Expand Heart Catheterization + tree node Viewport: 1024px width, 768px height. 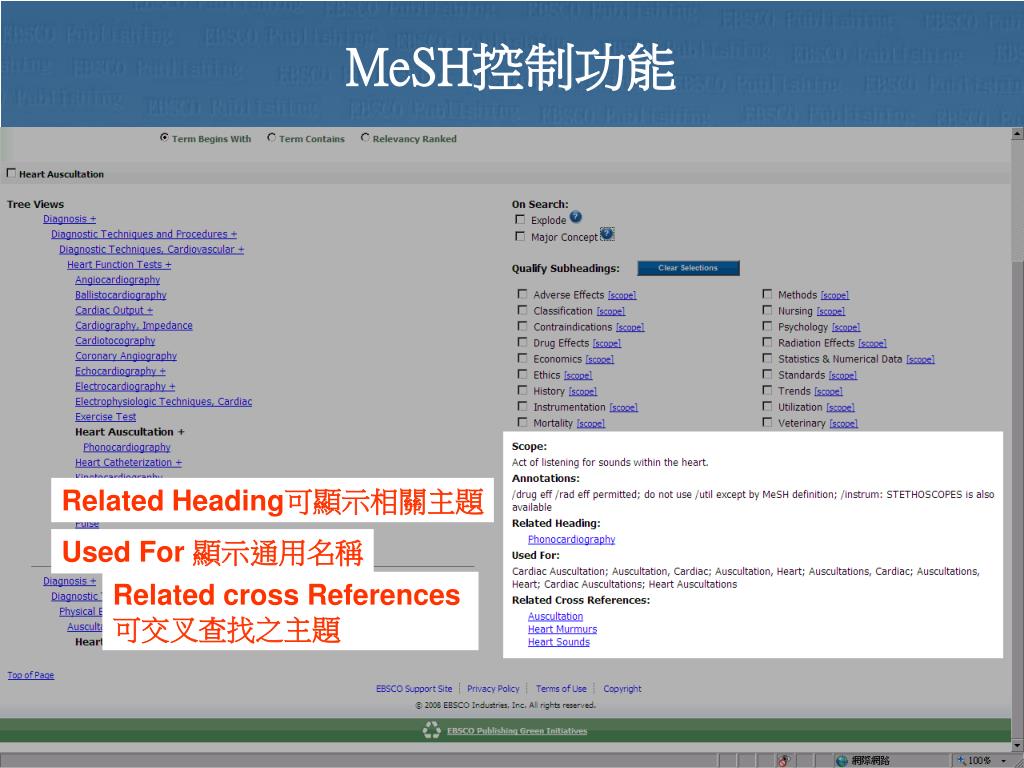tap(128, 462)
